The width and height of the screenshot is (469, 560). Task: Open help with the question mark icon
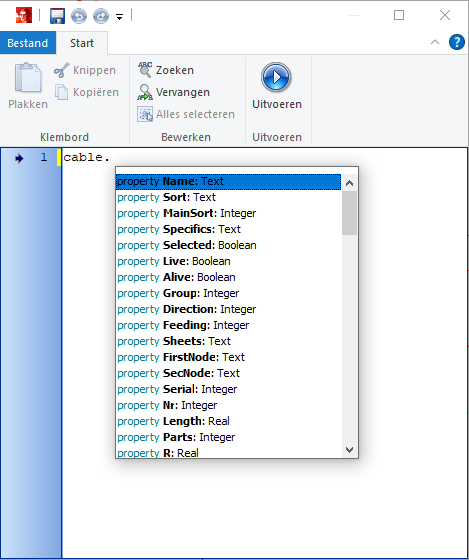click(x=456, y=42)
